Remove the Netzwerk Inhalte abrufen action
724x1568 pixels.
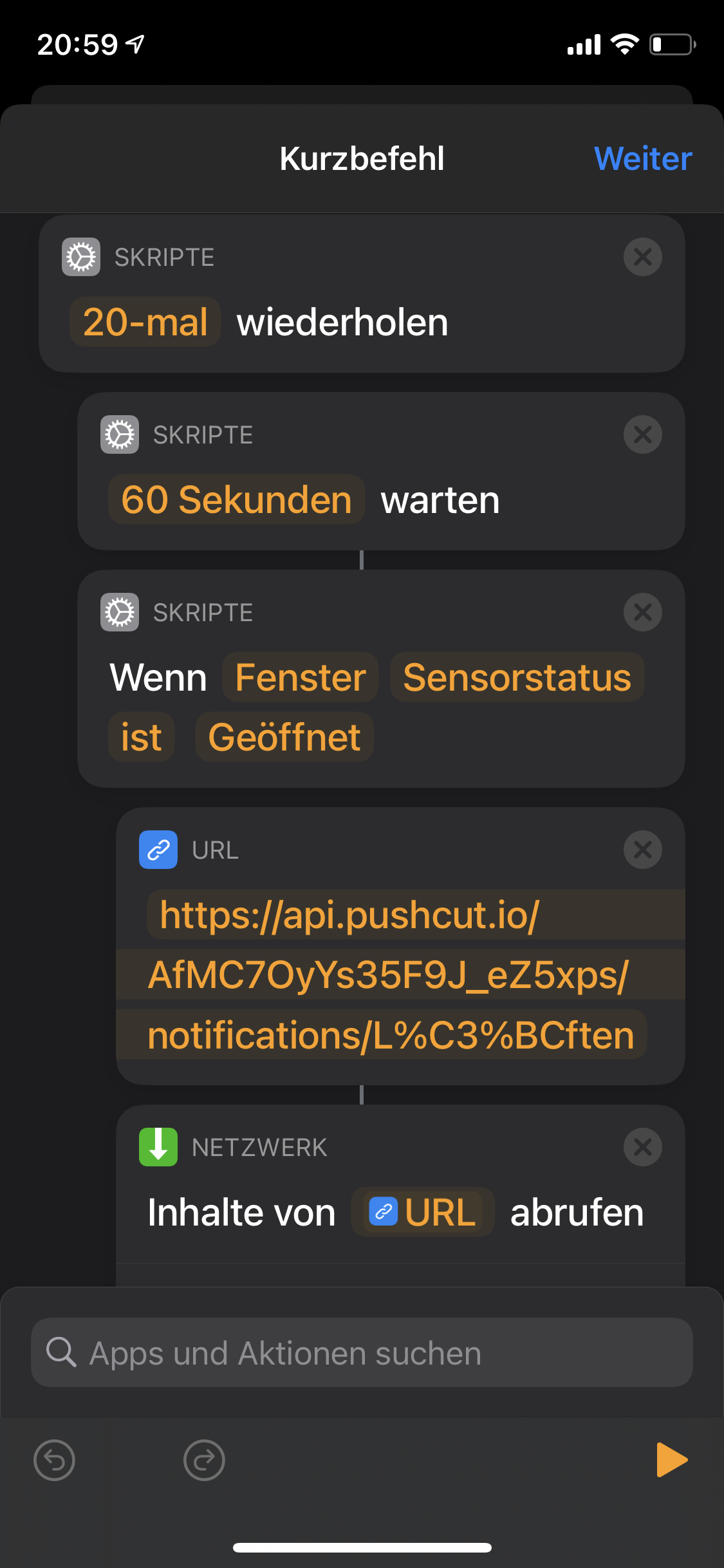click(x=642, y=1147)
